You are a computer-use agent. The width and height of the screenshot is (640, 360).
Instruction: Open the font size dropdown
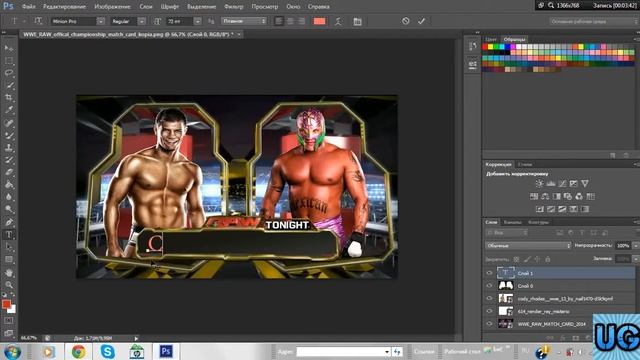pos(198,21)
